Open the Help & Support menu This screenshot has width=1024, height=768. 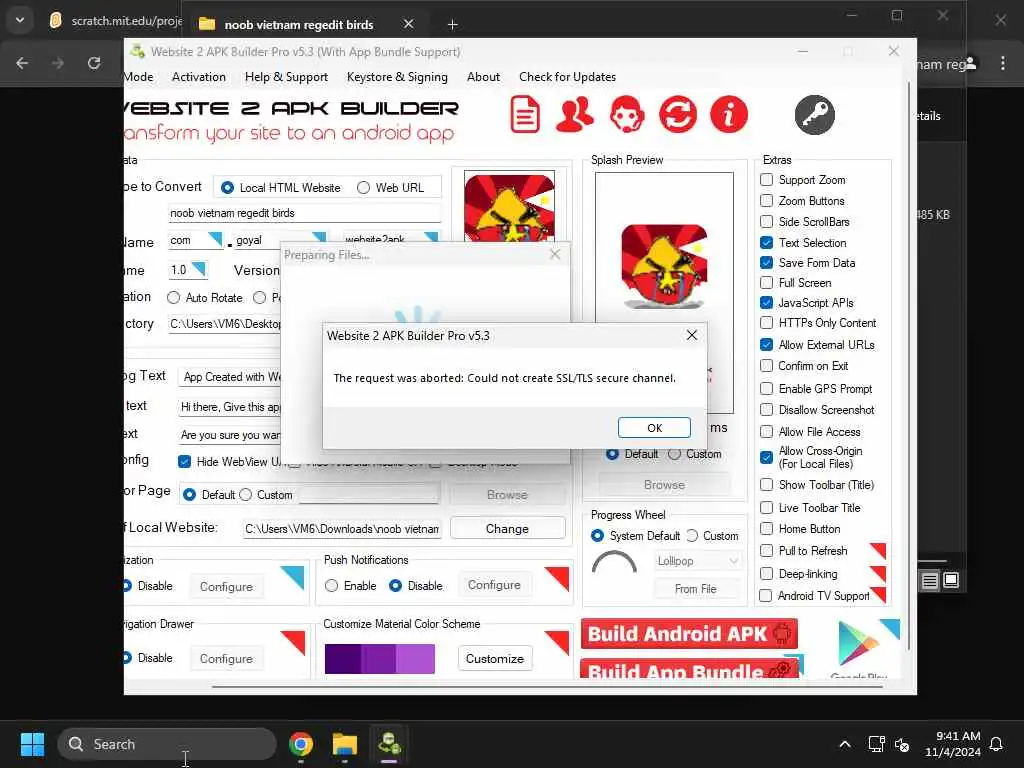click(286, 76)
